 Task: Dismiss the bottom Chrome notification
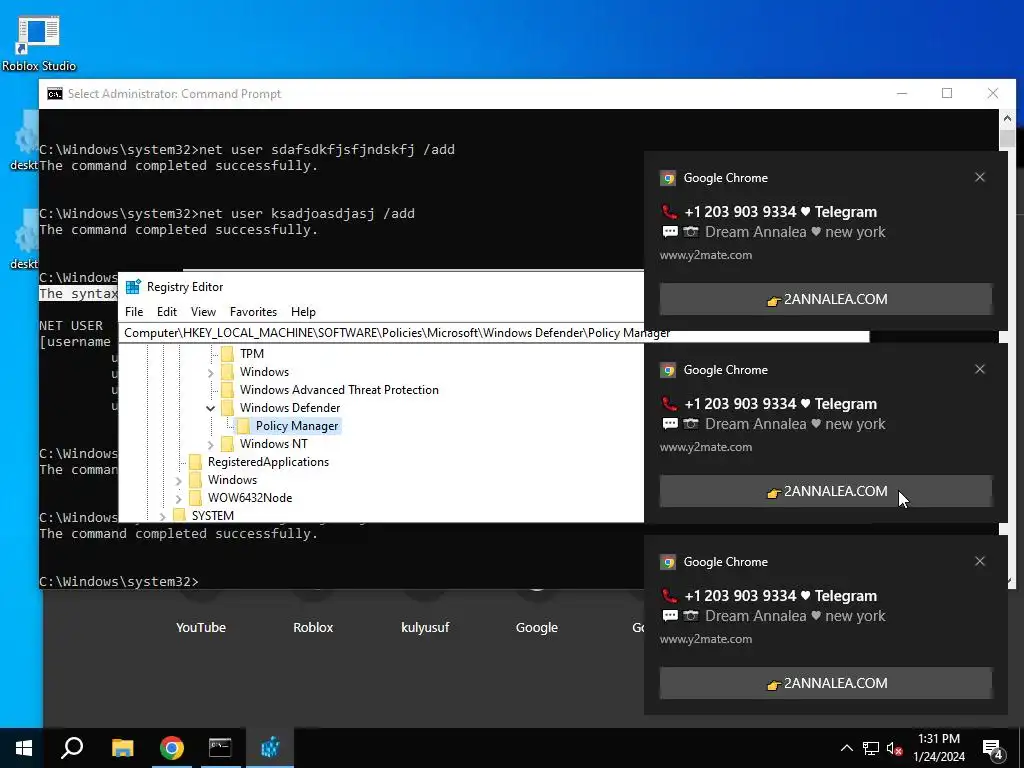(x=980, y=561)
